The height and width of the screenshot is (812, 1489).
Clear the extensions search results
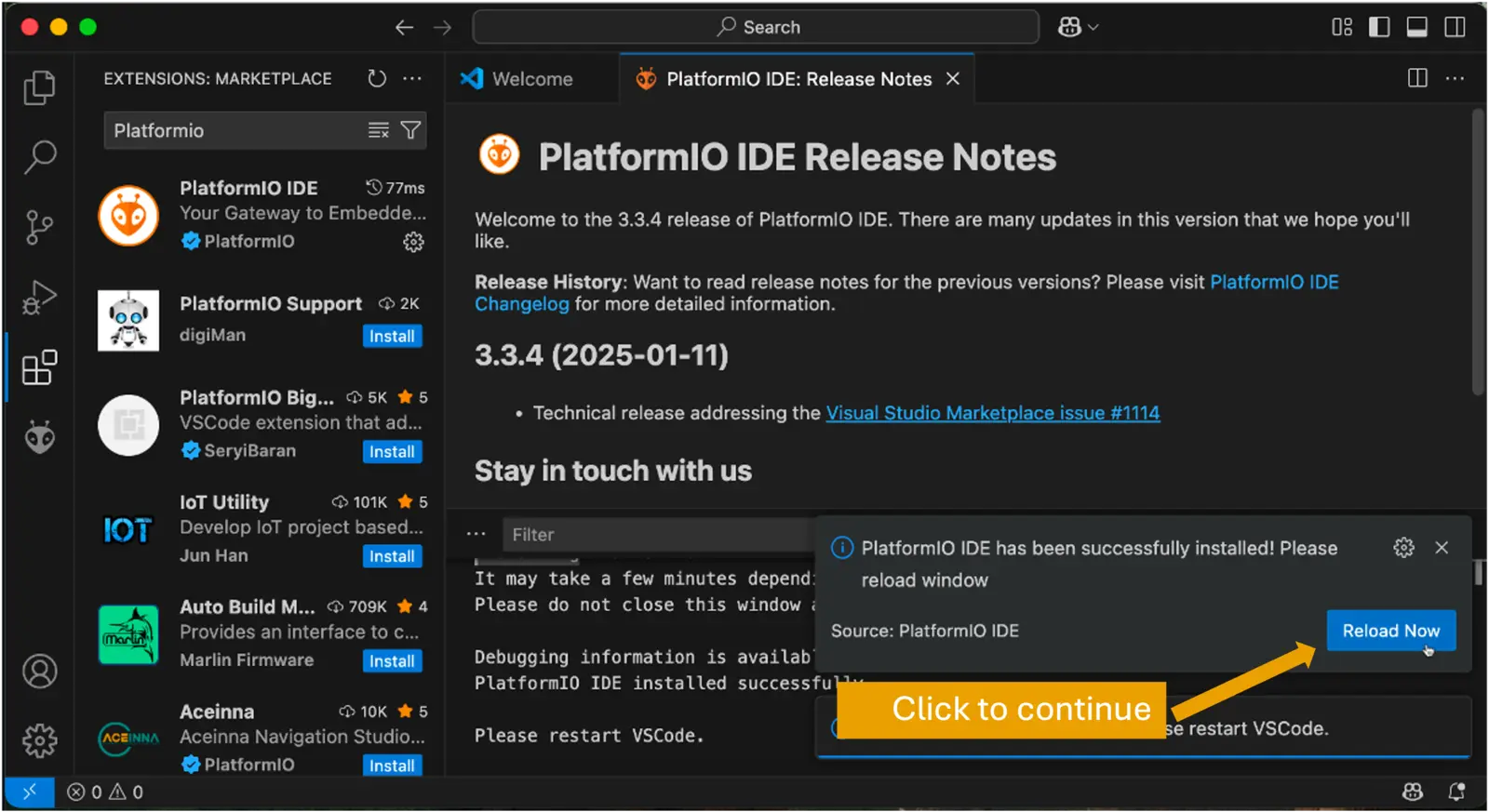pyautogui.click(x=378, y=130)
